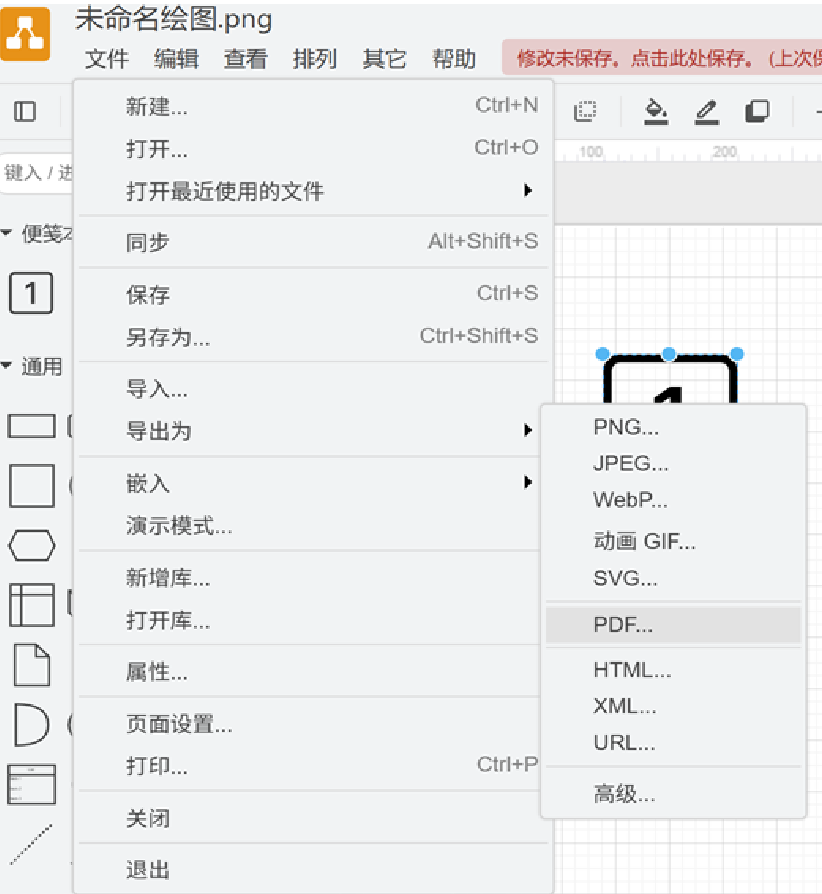822x894 pixels.
Task: Open the 帮助 menu
Action: click(x=454, y=59)
